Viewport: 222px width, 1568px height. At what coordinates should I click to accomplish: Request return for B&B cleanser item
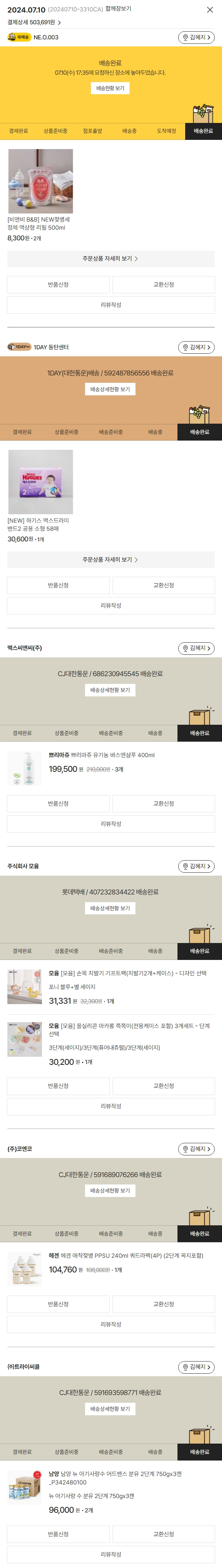click(x=59, y=284)
